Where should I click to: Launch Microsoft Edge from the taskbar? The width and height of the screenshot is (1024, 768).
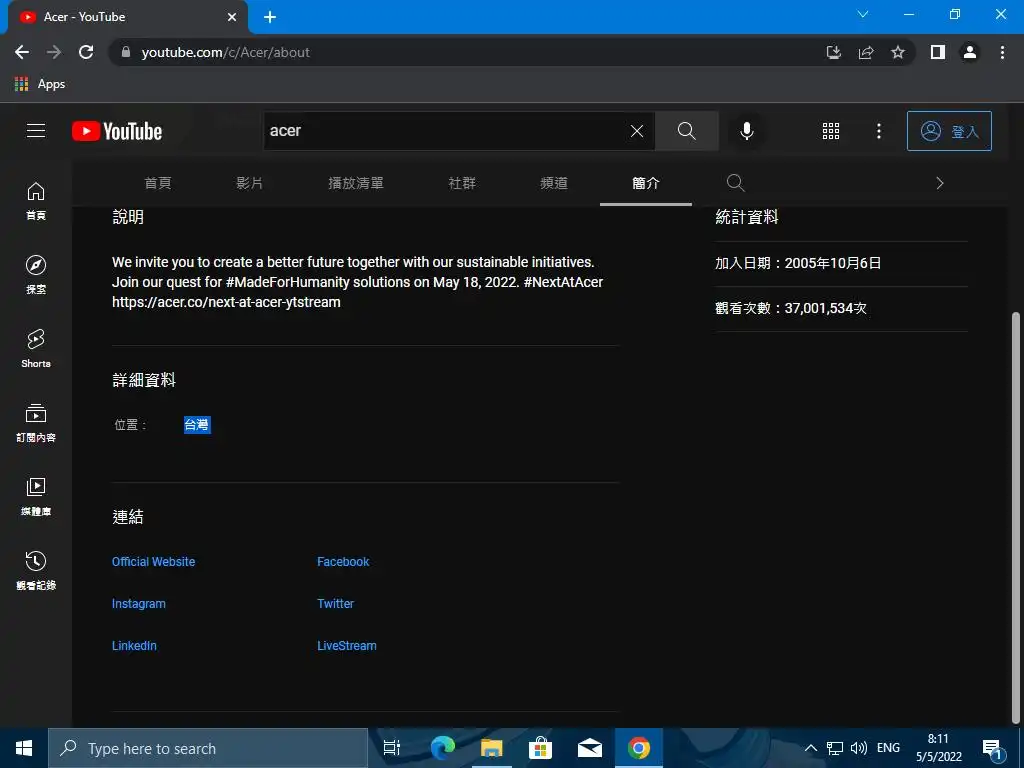point(442,748)
